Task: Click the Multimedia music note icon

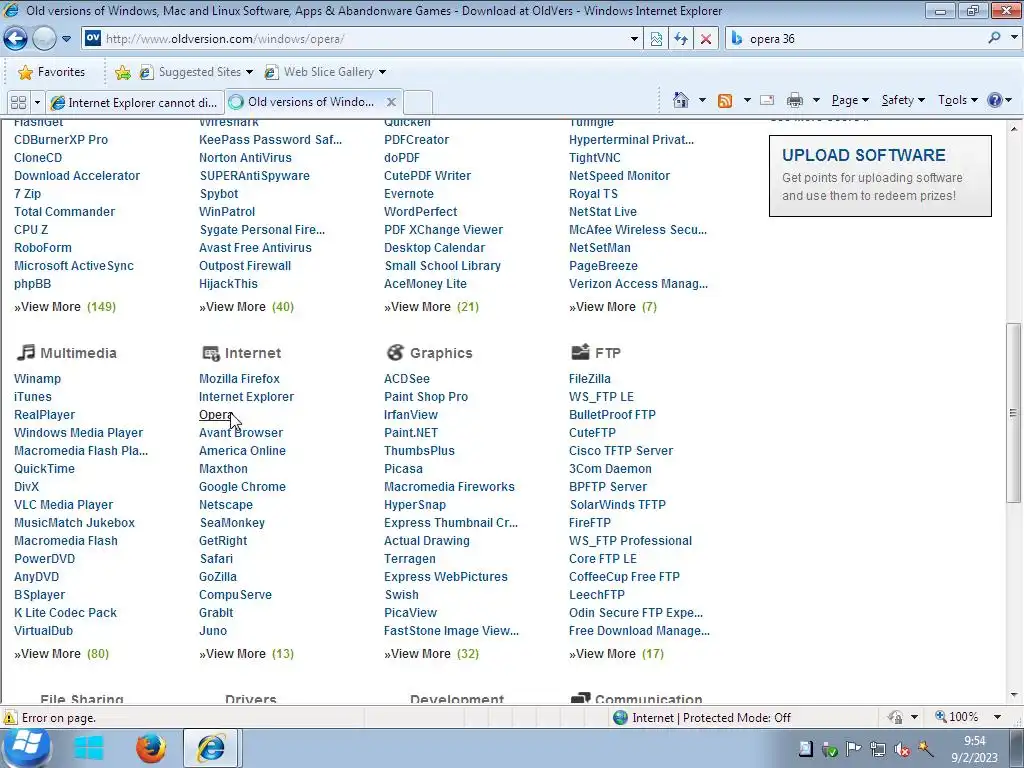Action: click(x=25, y=353)
